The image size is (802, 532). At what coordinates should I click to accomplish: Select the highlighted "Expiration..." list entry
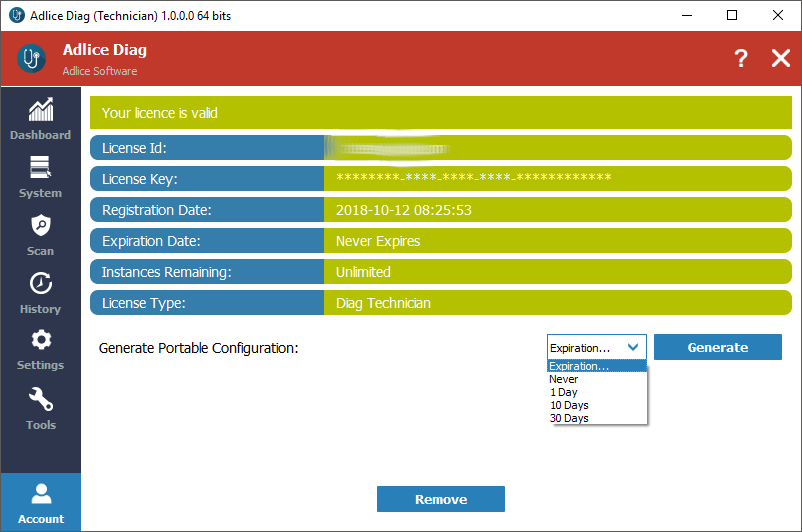pos(579,366)
